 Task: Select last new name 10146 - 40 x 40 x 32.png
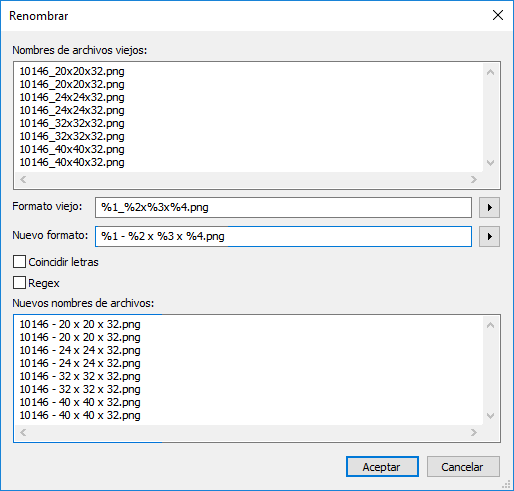point(80,415)
